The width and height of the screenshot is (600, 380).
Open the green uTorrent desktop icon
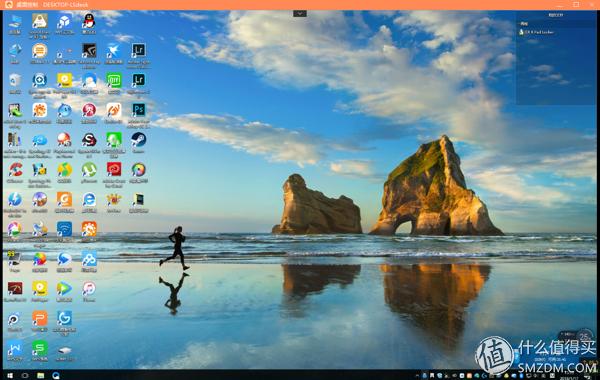[x=89, y=172]
